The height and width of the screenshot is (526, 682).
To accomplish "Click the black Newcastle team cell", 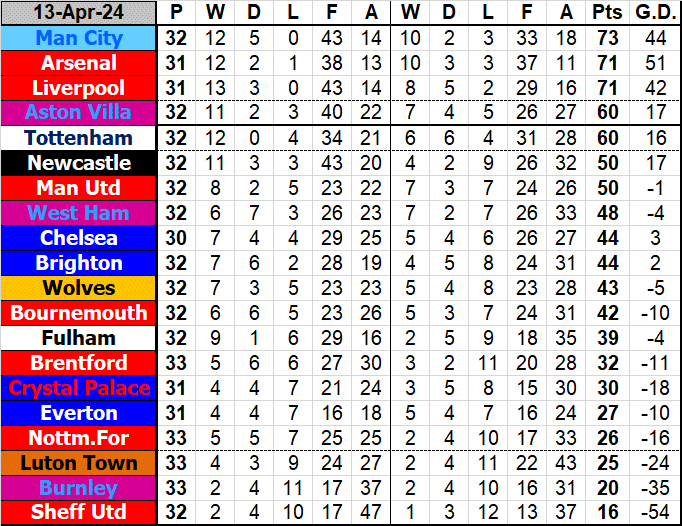I will 79,163.
